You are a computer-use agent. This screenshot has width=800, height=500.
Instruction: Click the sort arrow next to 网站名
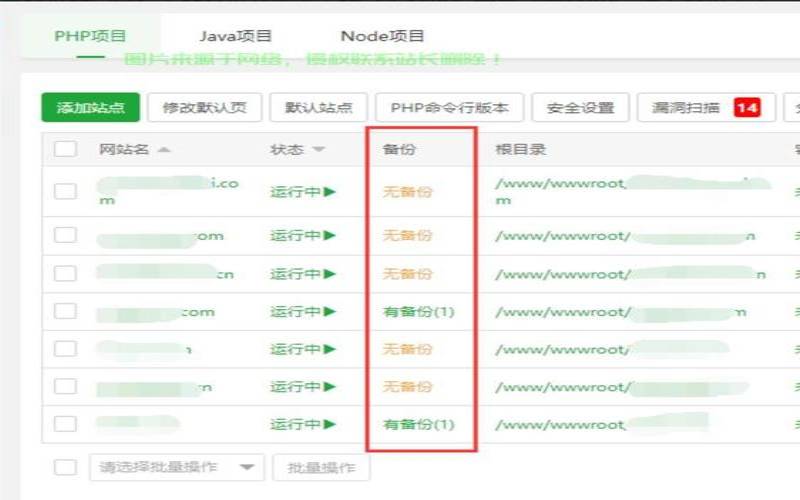tap(164, 150)
